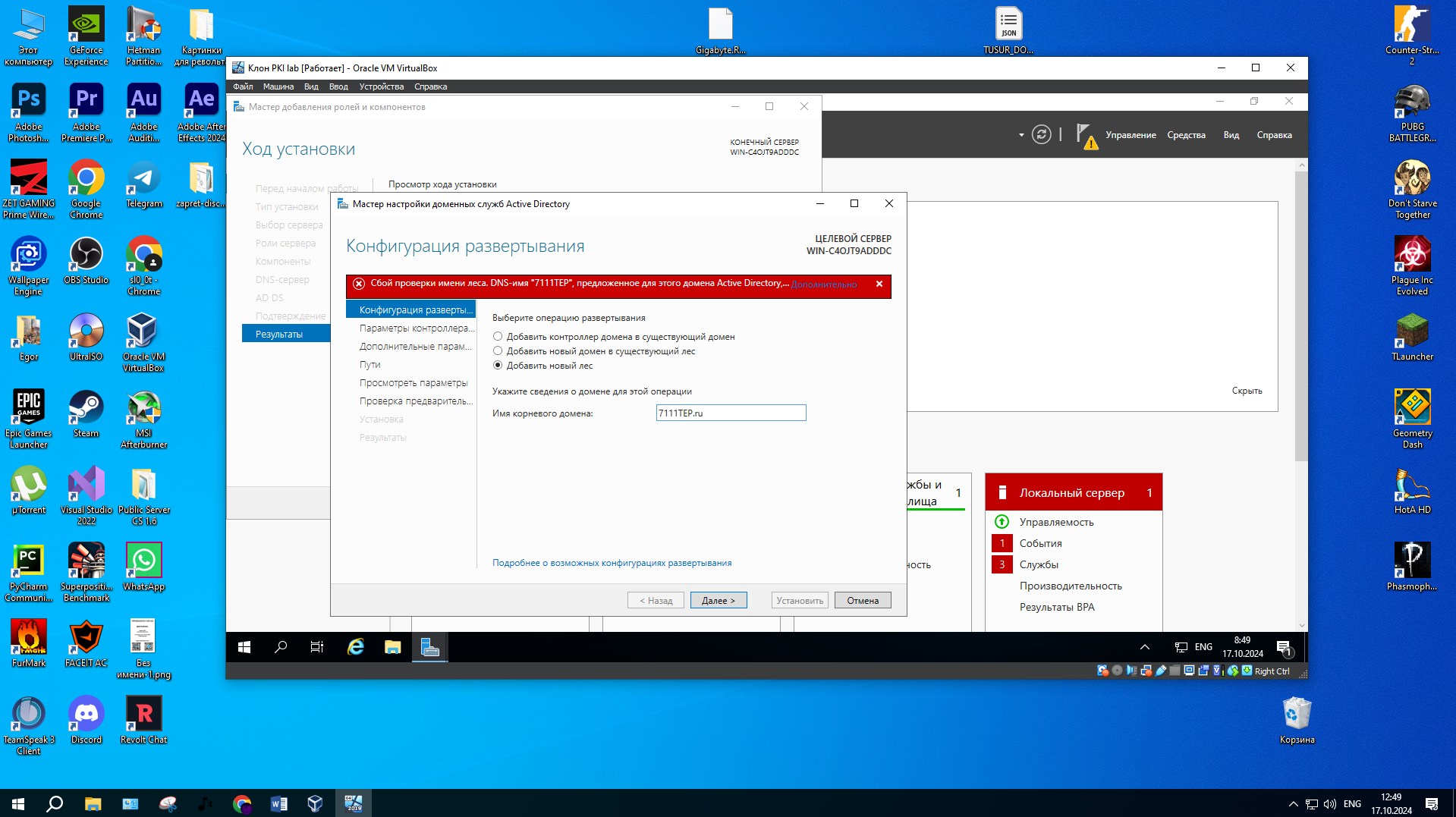Show hidden tray icons in guest taskbar
The image size is (1456, 817).
point(1145,647)
